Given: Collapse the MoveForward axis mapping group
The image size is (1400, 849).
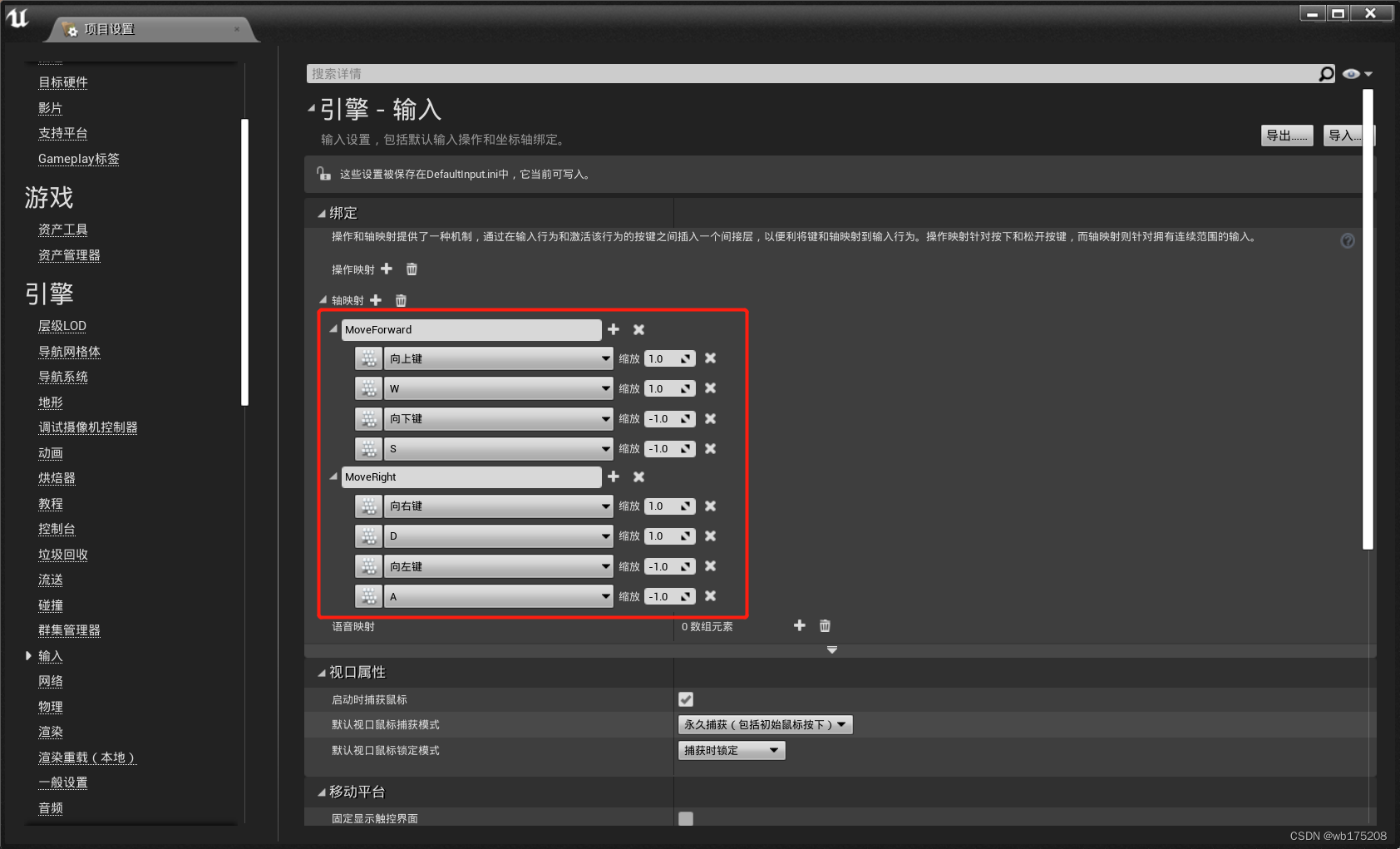Looking at the screenshot, I should point(333,329).
